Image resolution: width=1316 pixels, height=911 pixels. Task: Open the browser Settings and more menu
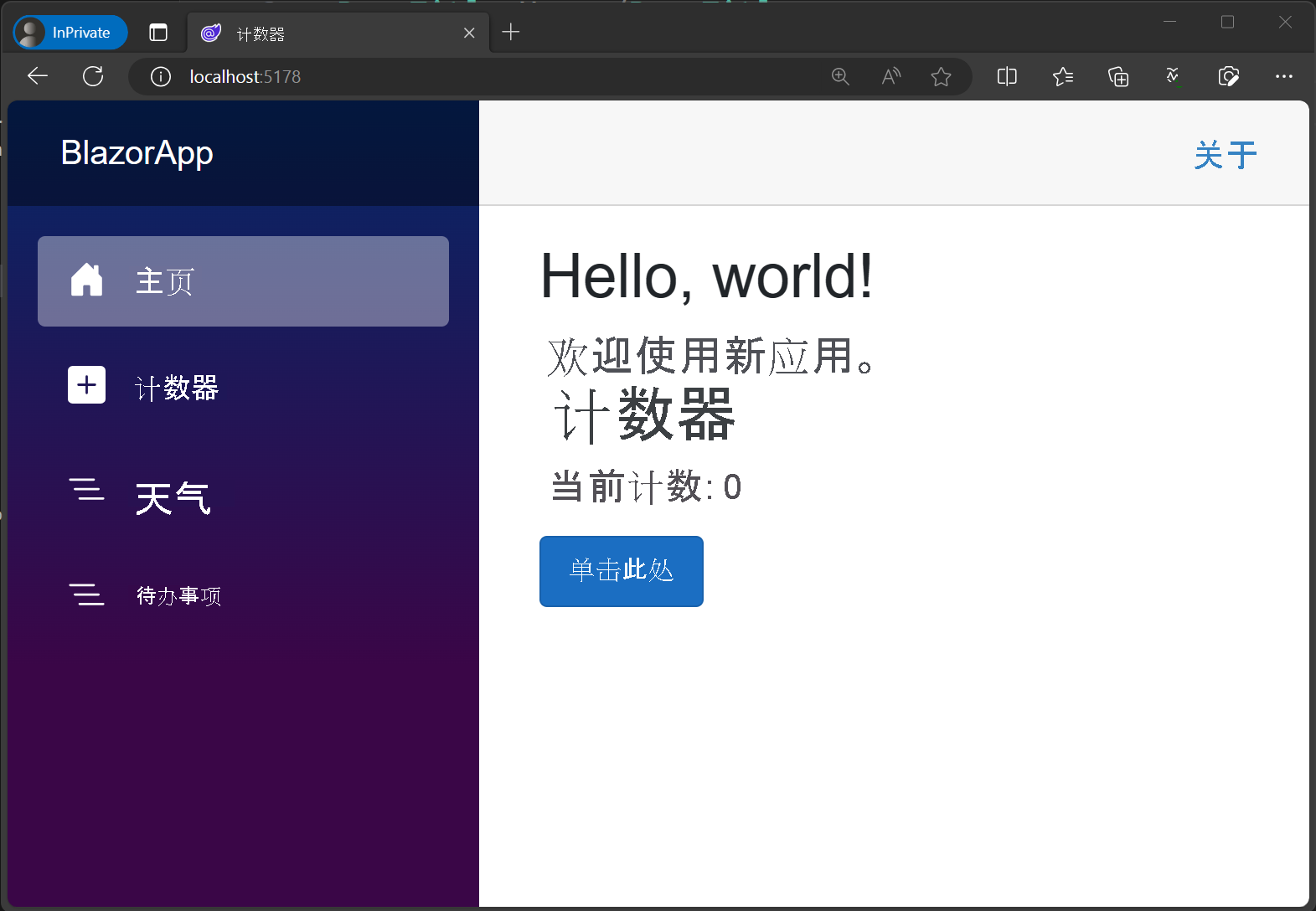tap(1283, 76)
